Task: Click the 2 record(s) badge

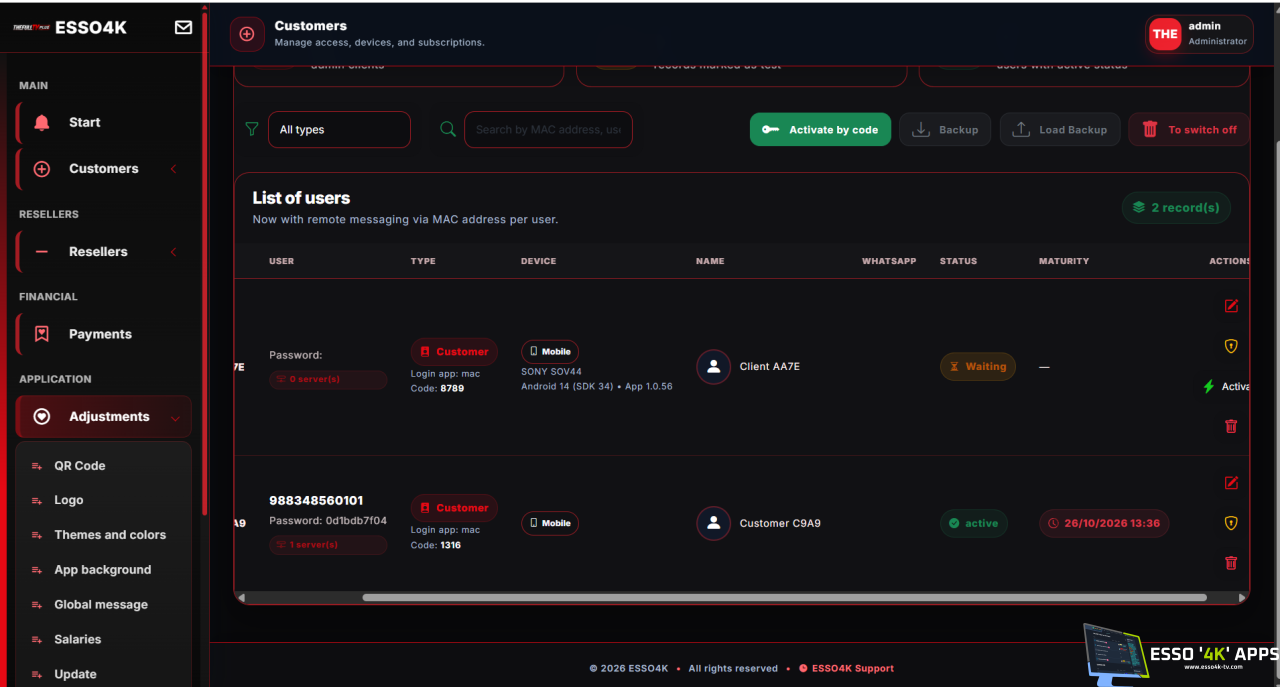Action: (1176, 208)
